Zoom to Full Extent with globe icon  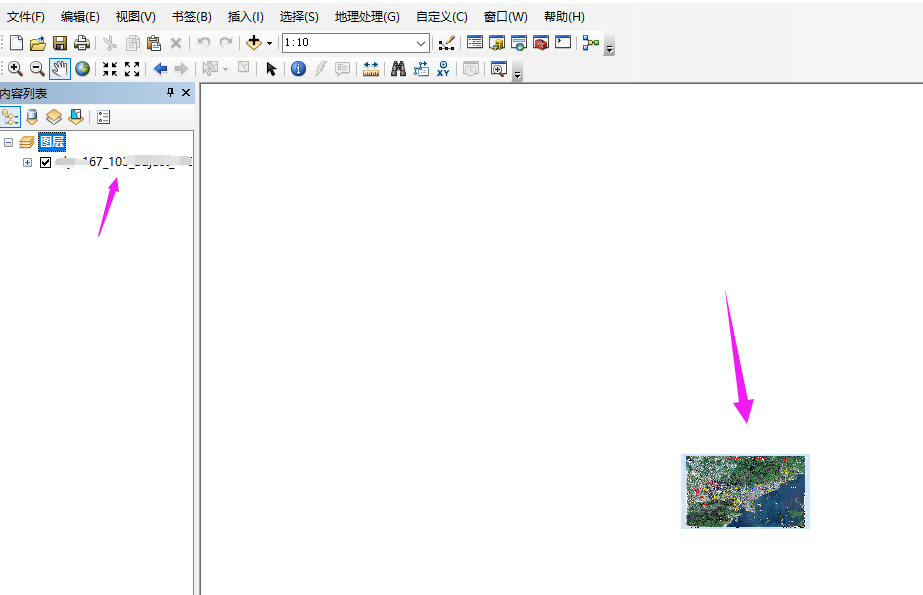pyautogui.click(x=82, y=68)
